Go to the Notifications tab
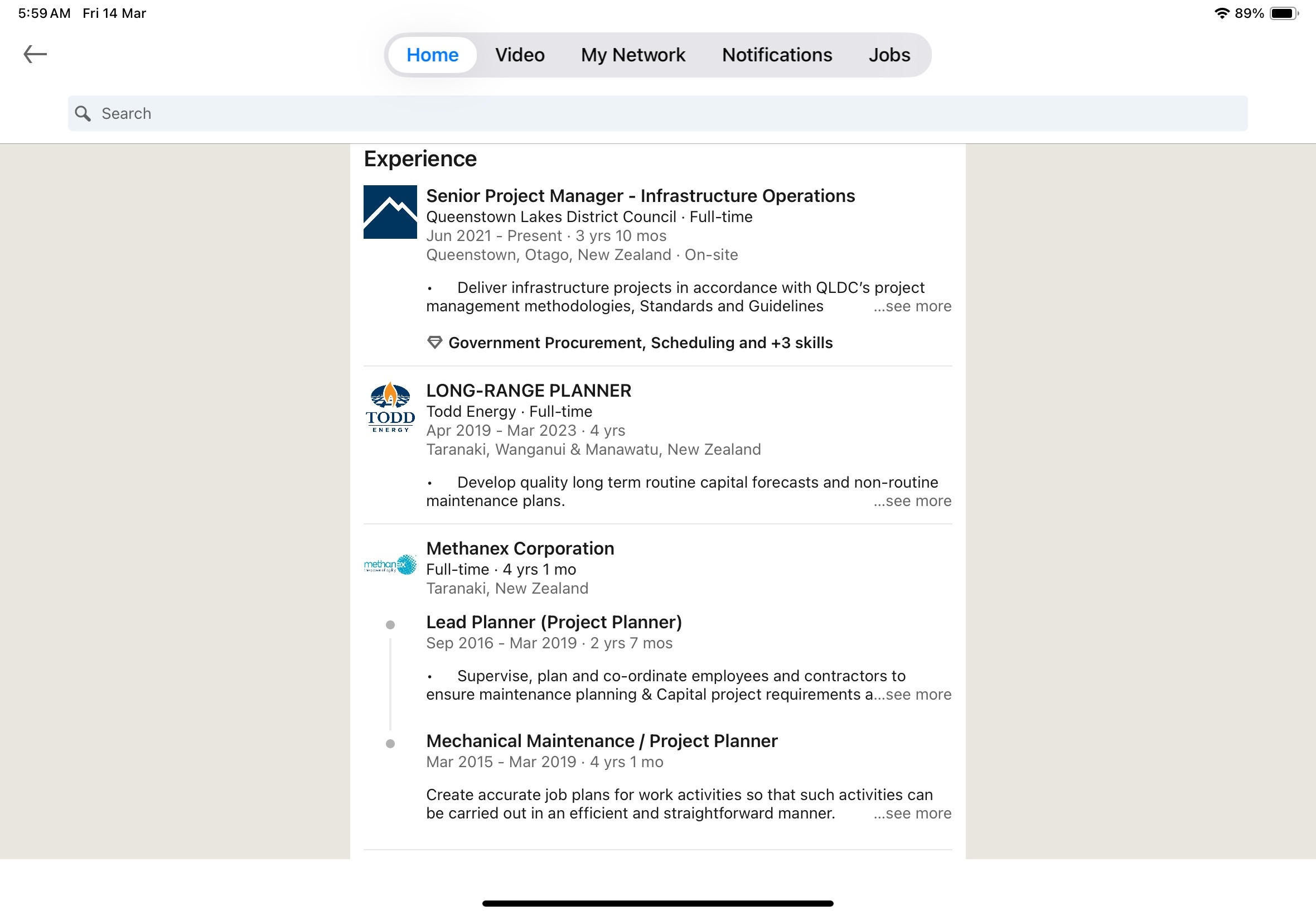Image resolution: width=1316 pixels, height=915 pixels. click(x=777, y=55)
